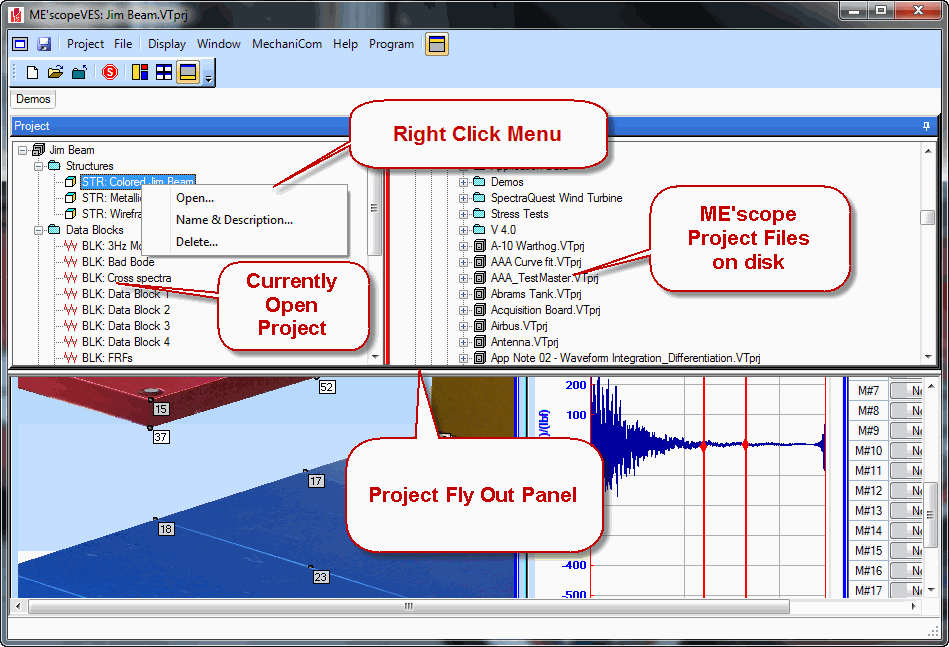Click the cube icon beside STR: Metallic
949x647 pixels.
(71, 197)
